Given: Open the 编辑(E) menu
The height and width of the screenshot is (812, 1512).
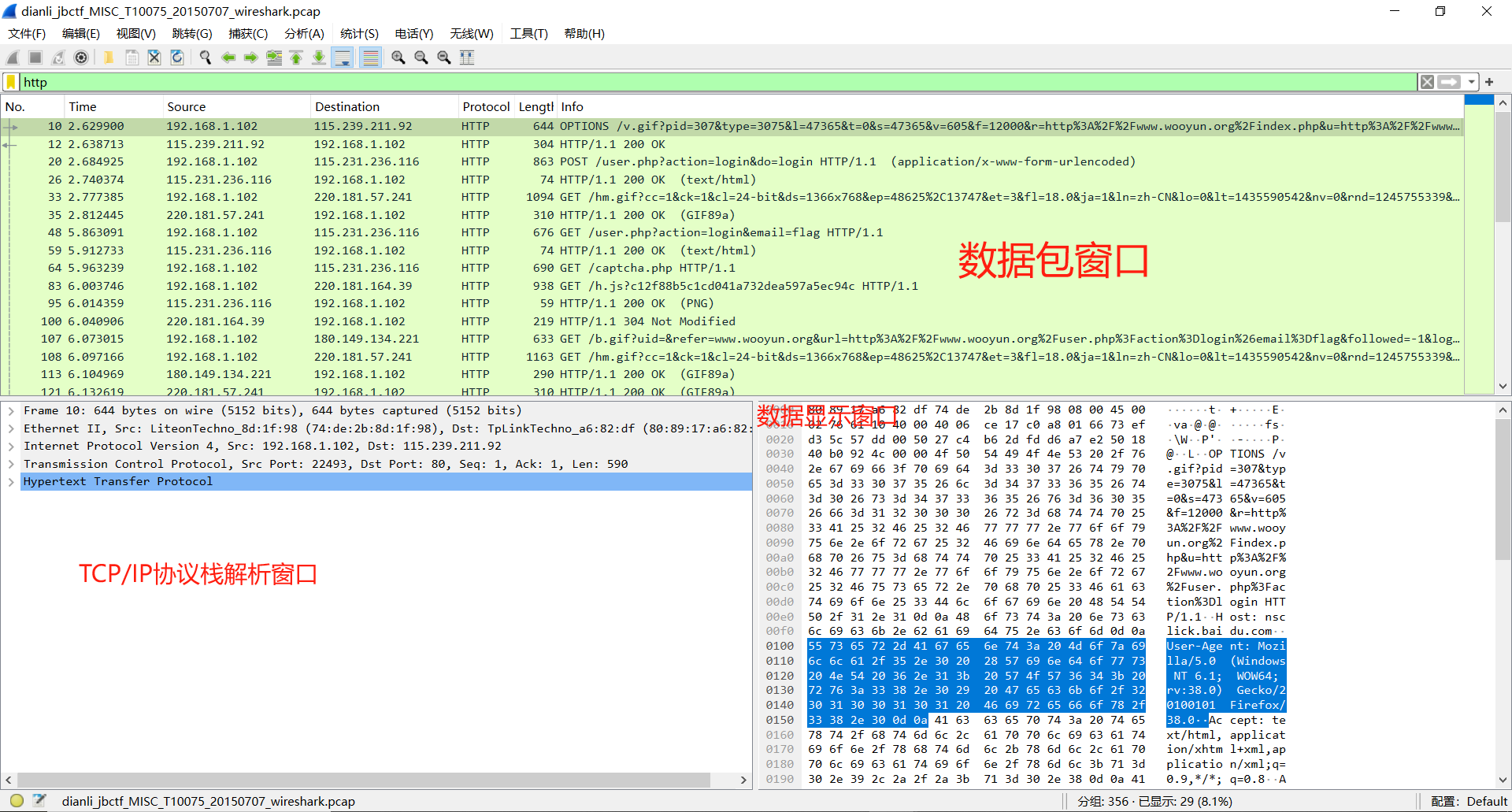Looking at the screenshot, I should click(x=81, y=34).
